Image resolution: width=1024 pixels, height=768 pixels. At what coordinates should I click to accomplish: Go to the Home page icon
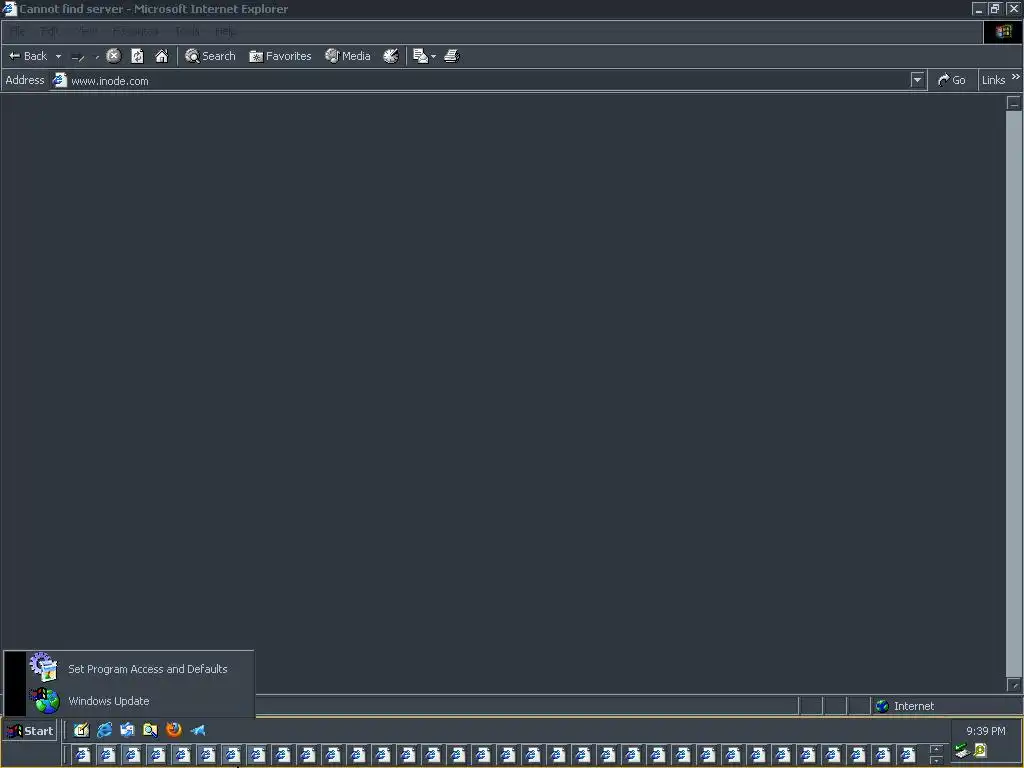click(161, 56)
